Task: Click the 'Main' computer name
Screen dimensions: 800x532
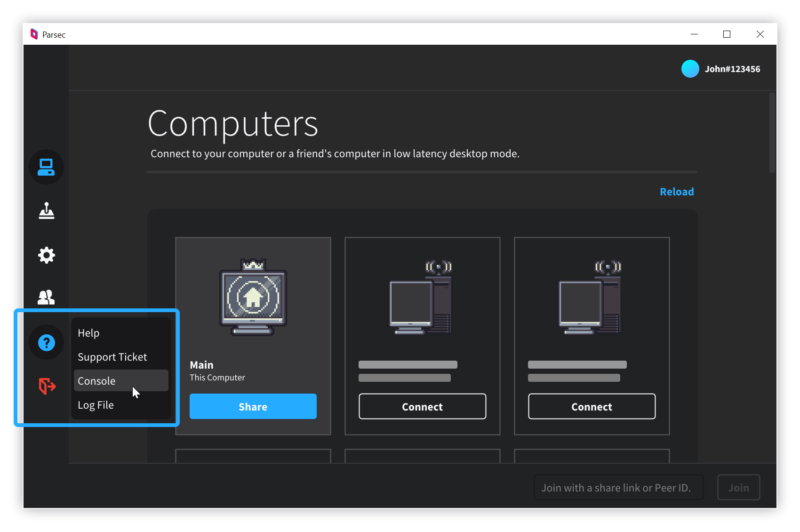Action: pyautogui.click(x=202, y=365)
